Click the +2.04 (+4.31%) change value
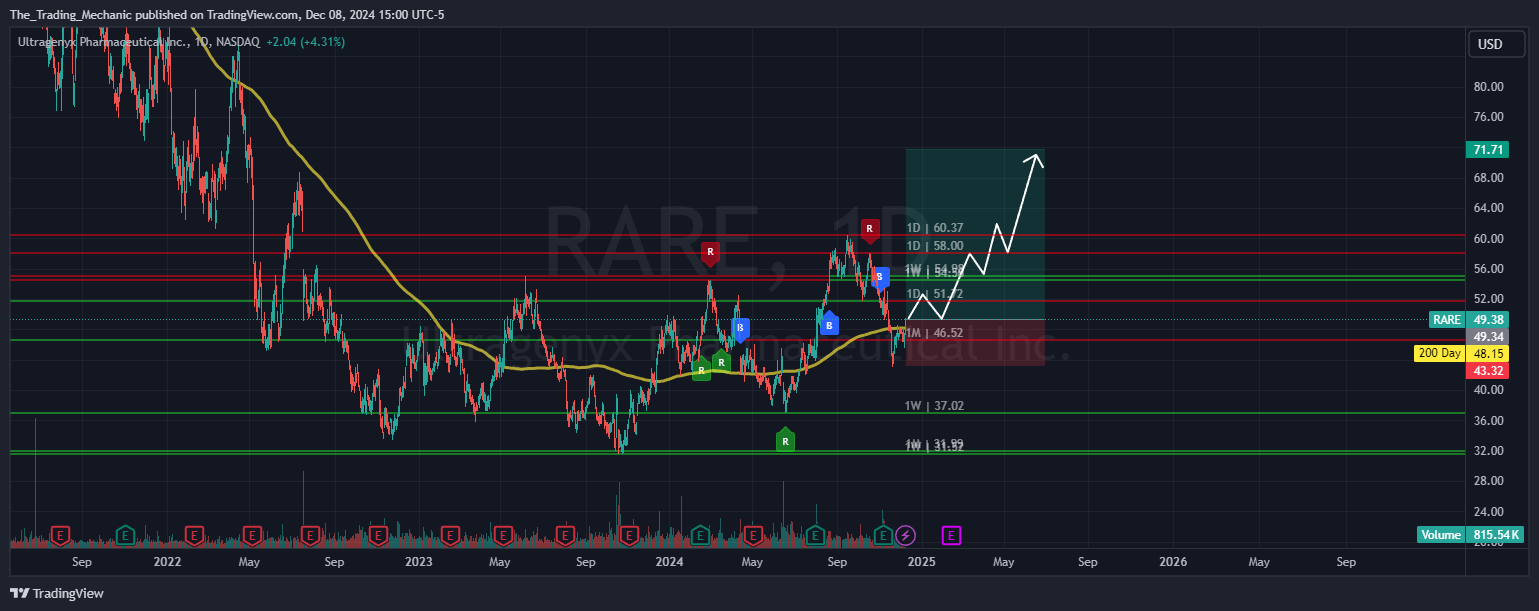1539x611 pixels. 307,42
